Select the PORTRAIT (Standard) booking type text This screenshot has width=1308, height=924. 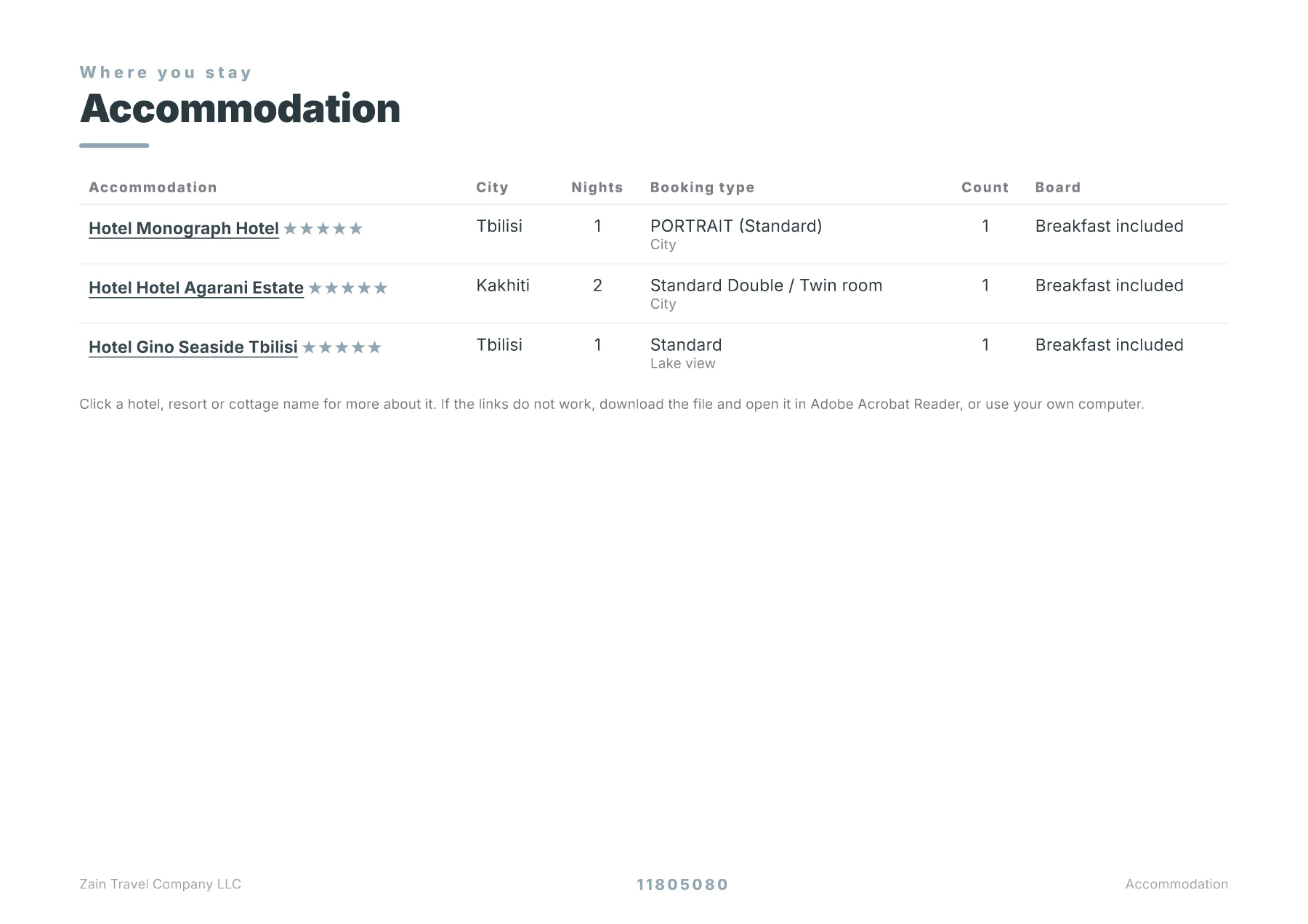pyautogui.click(x=736, y=226)
